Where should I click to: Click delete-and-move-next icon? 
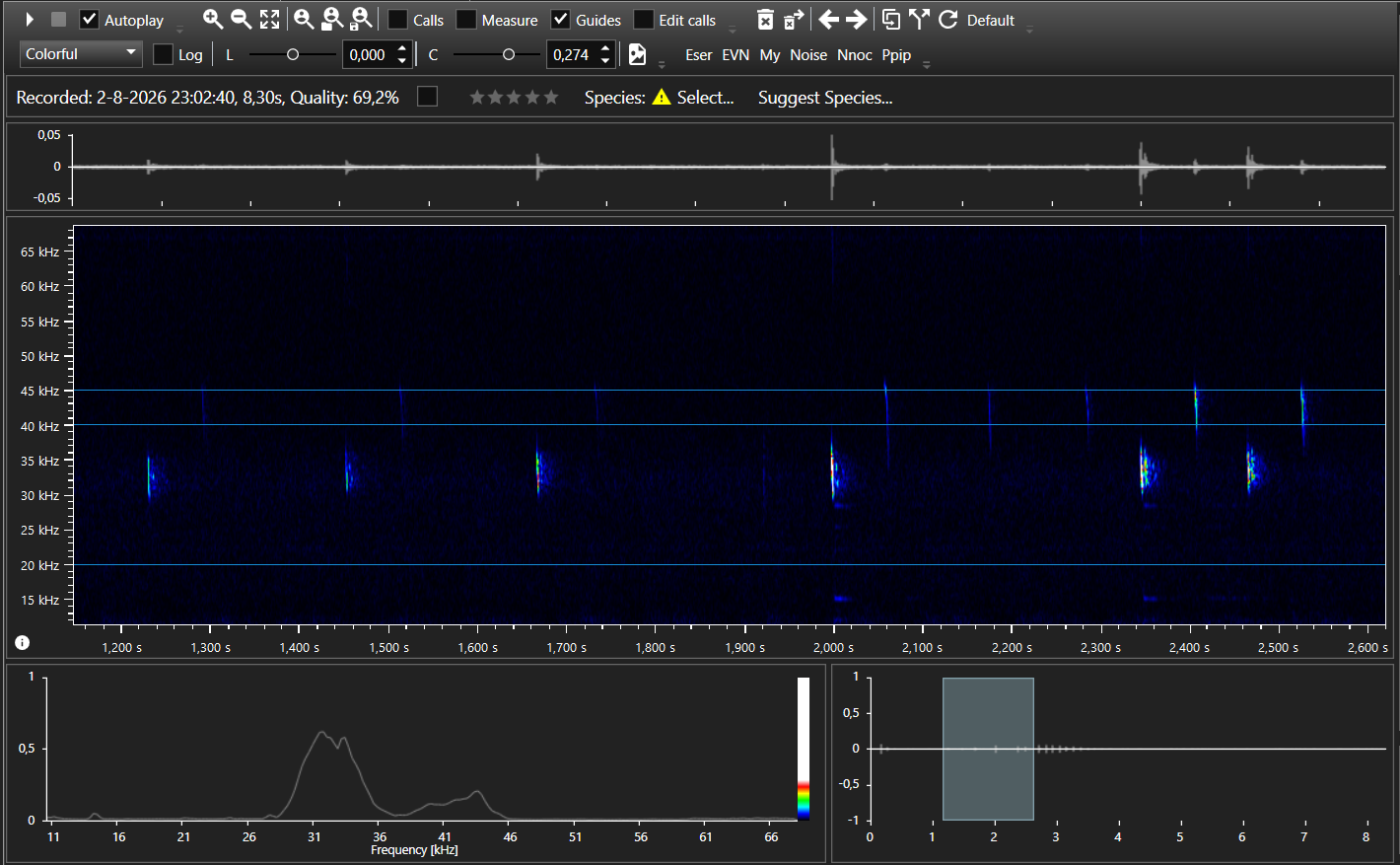[x=794, y=19]
